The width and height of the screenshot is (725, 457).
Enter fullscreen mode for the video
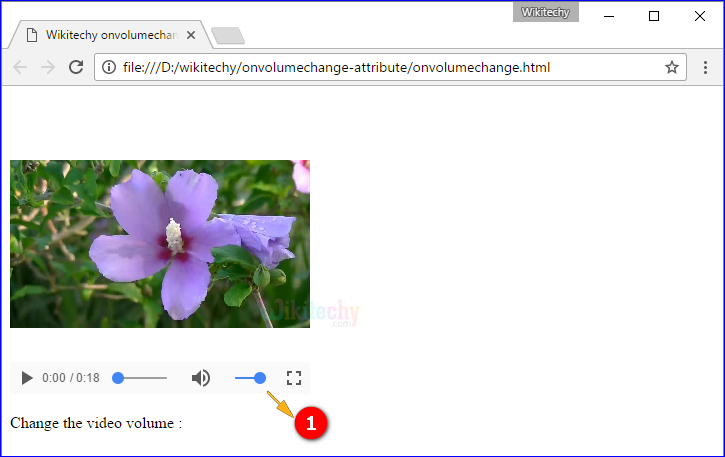pyautogui.click(x=293, y=378)
